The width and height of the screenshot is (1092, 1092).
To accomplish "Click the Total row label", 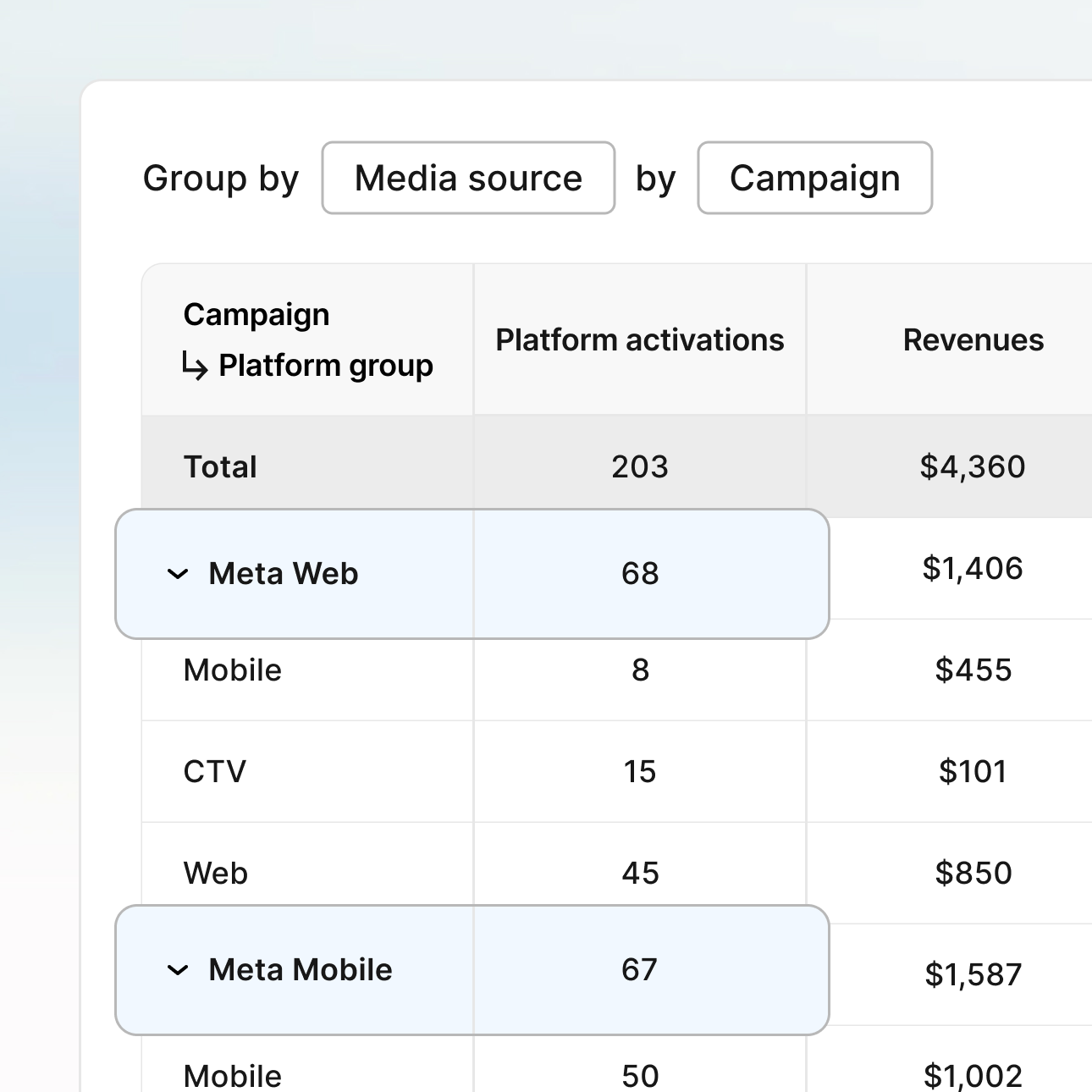I will 219,466.
